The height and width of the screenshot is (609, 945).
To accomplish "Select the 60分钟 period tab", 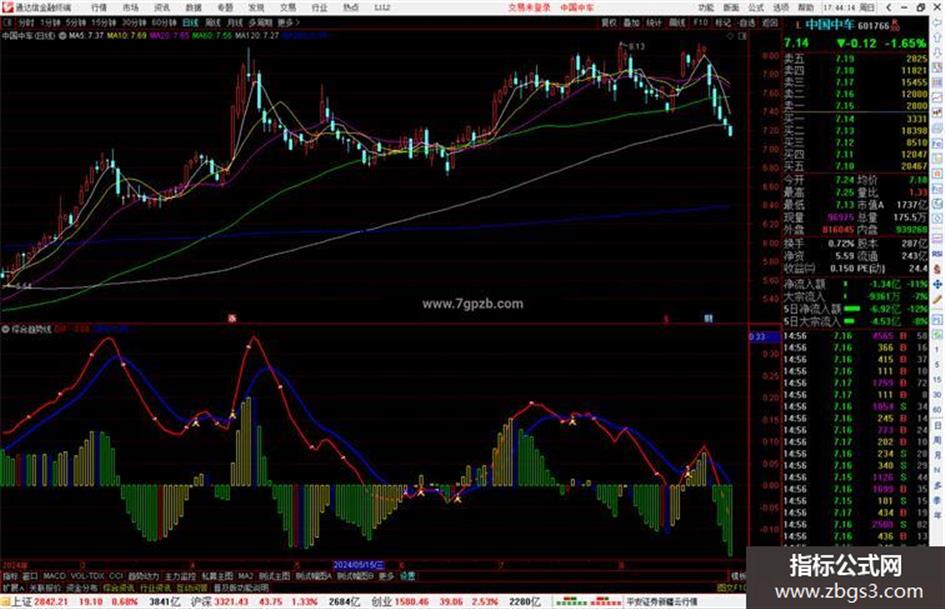I will (164, 22).
